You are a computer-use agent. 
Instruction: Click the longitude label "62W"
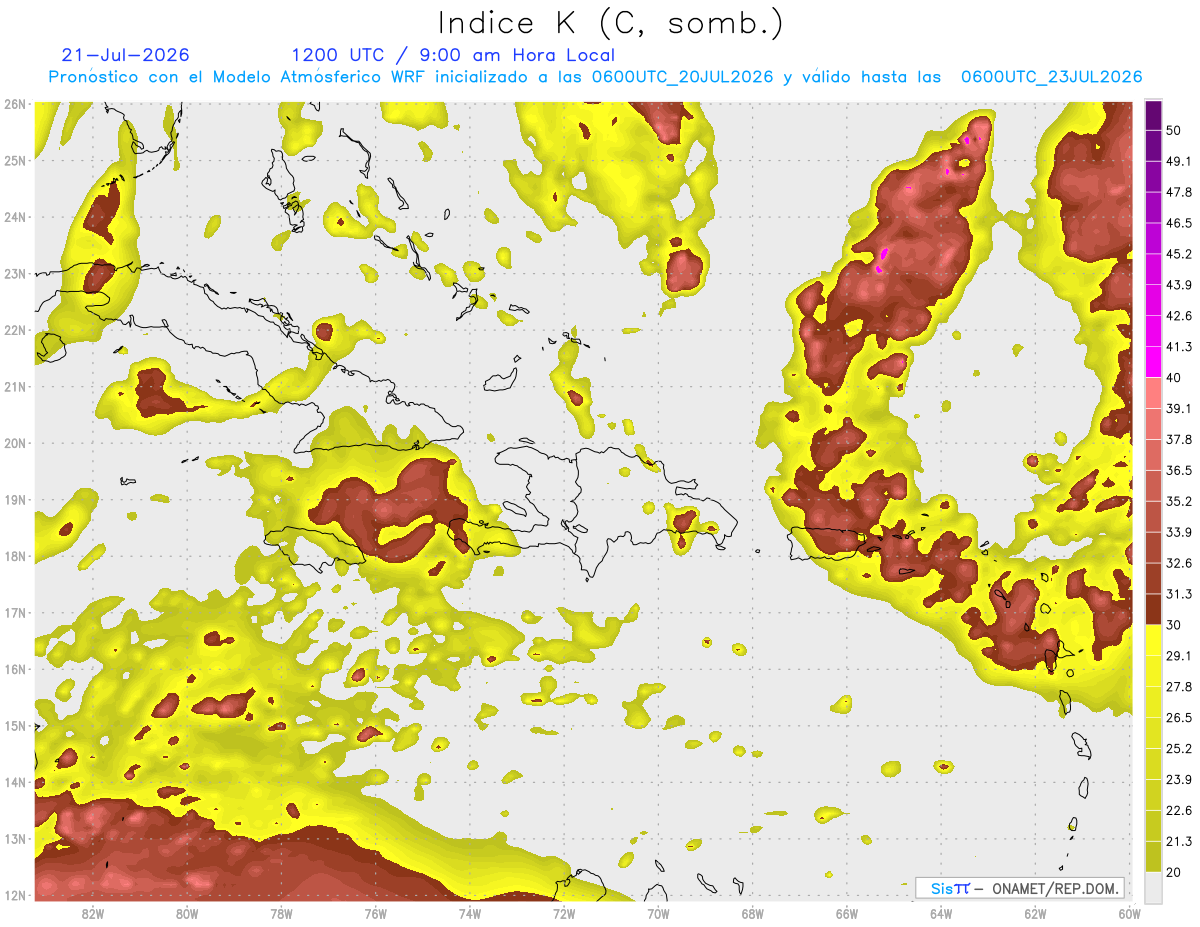click(x=1034, y=913)
